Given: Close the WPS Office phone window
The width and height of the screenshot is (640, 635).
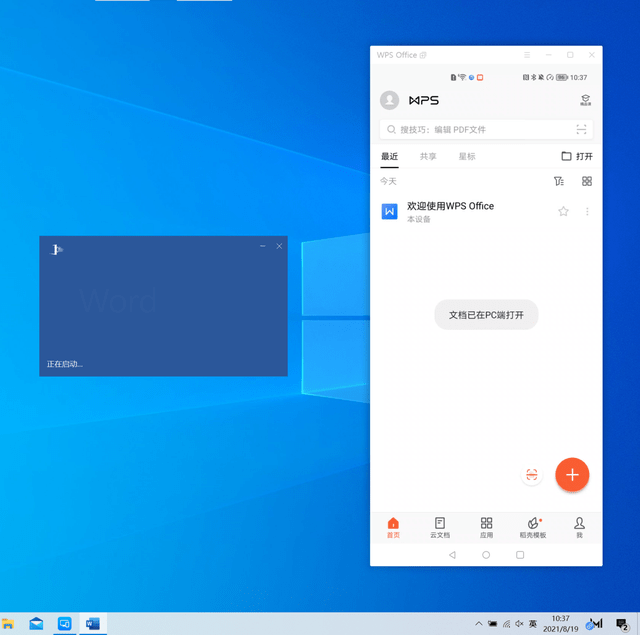Looking at the screenshot, I should pyautogui.click(x=591, y=55).
